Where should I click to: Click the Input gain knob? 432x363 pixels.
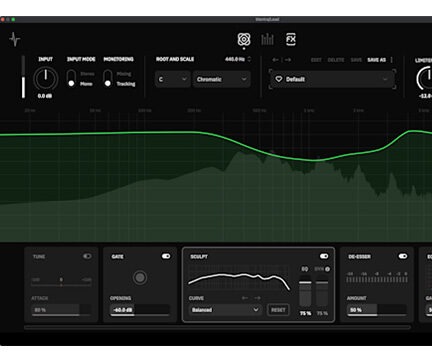[46, 79]
